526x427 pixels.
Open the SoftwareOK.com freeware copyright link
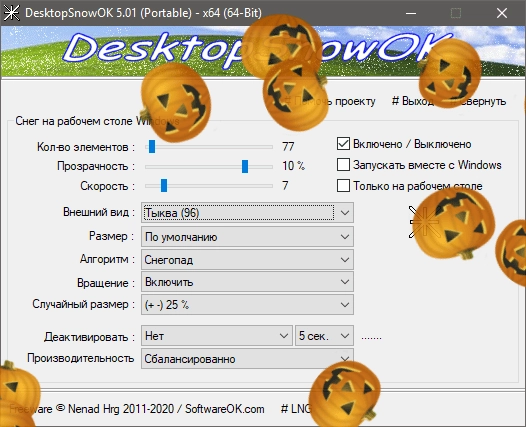[137, 409]
